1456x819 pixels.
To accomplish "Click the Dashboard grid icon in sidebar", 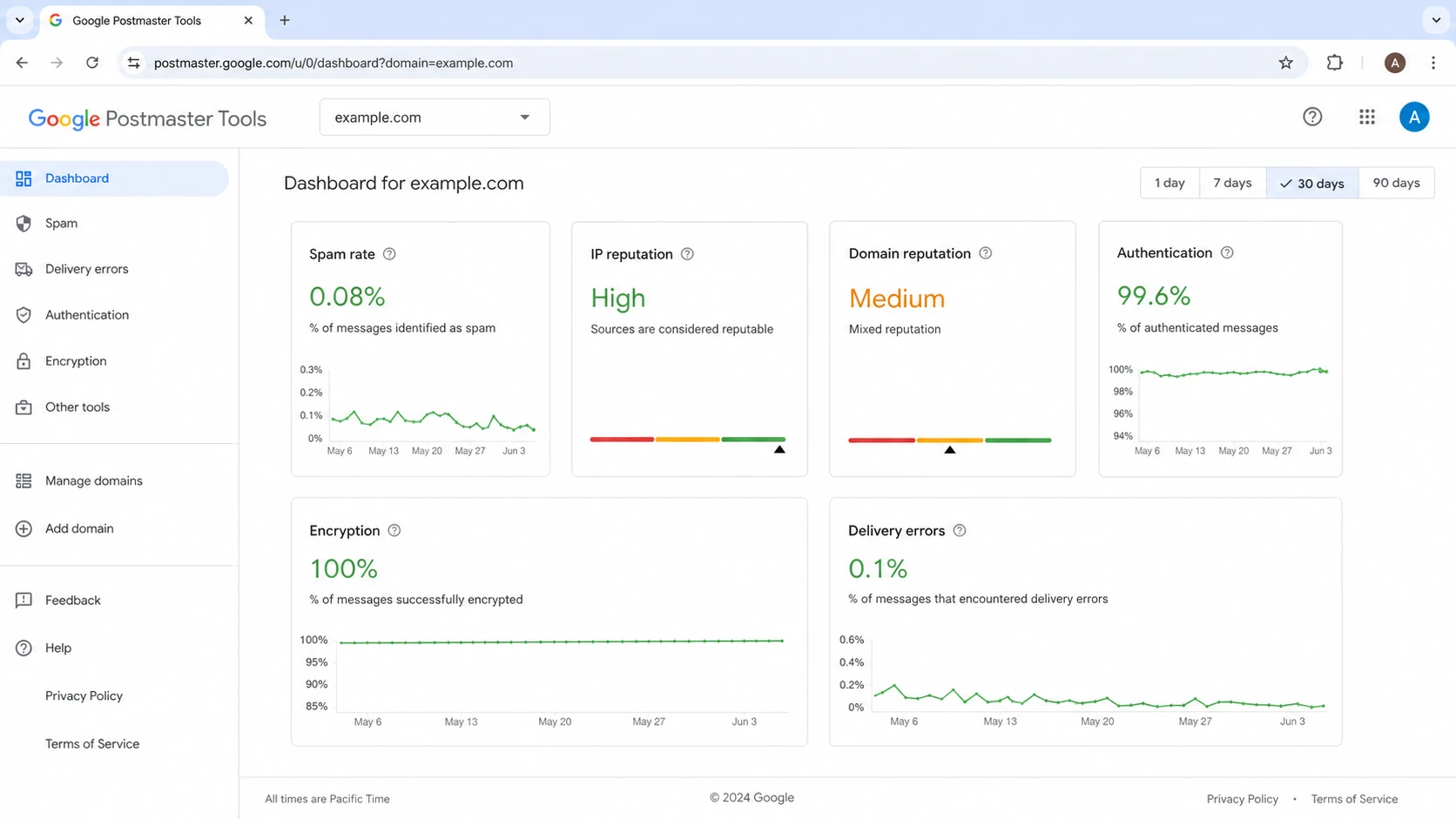I will click(x=24, y=178).
